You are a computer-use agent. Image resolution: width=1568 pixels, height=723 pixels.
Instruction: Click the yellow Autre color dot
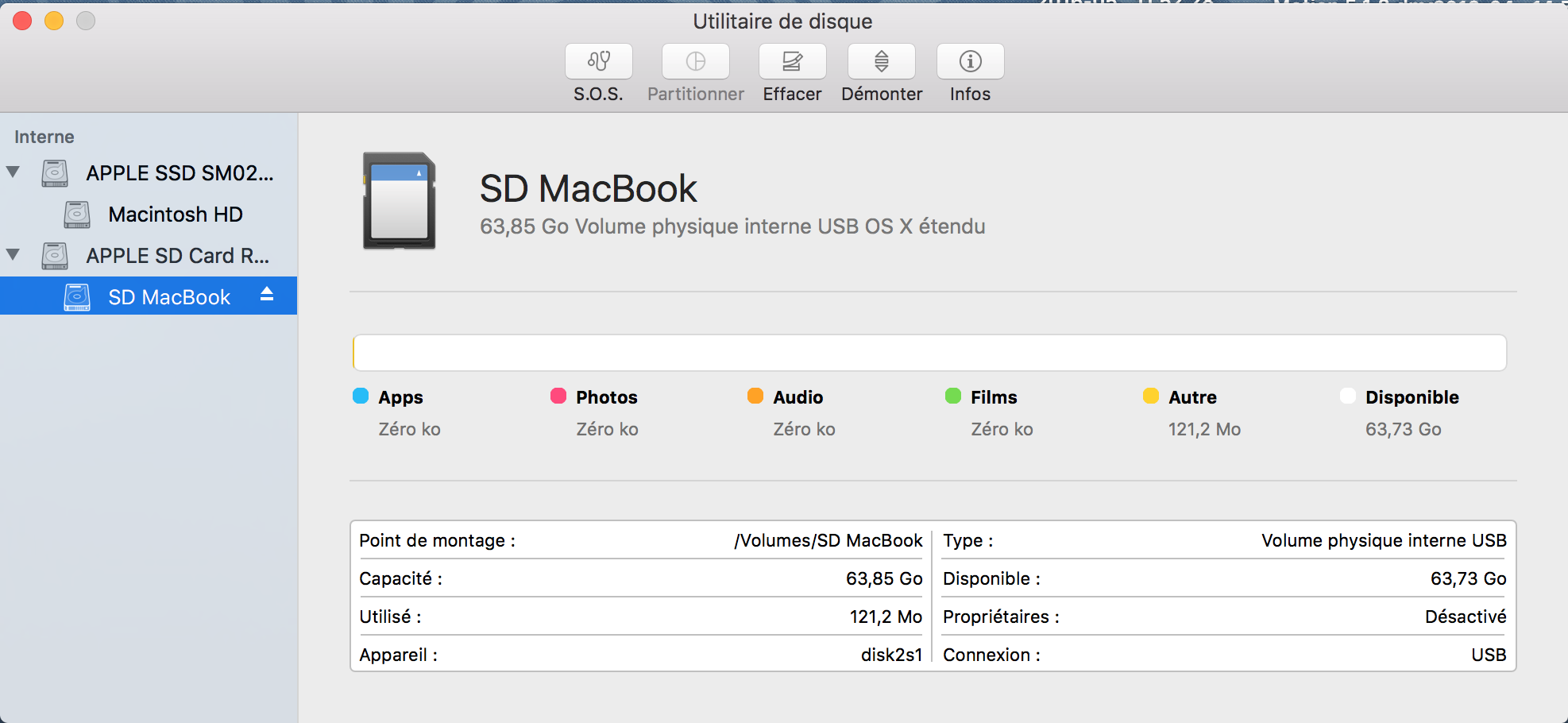[1151, 396]
